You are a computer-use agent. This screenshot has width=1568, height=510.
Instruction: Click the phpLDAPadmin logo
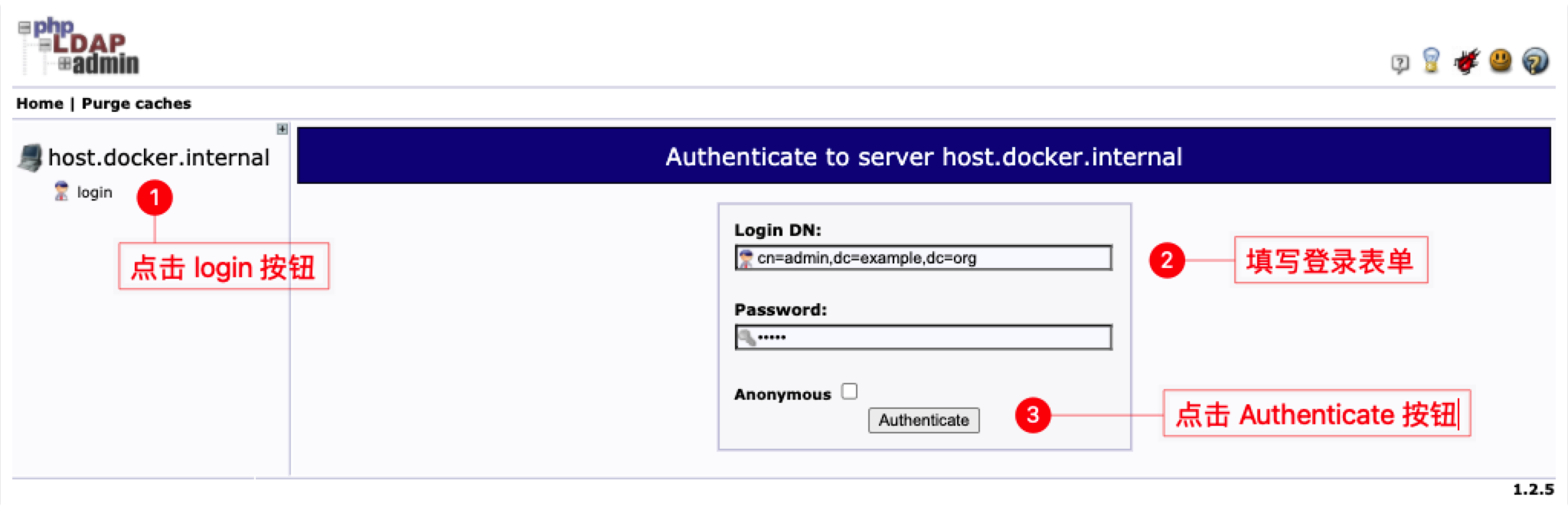(x=79, y=47)
